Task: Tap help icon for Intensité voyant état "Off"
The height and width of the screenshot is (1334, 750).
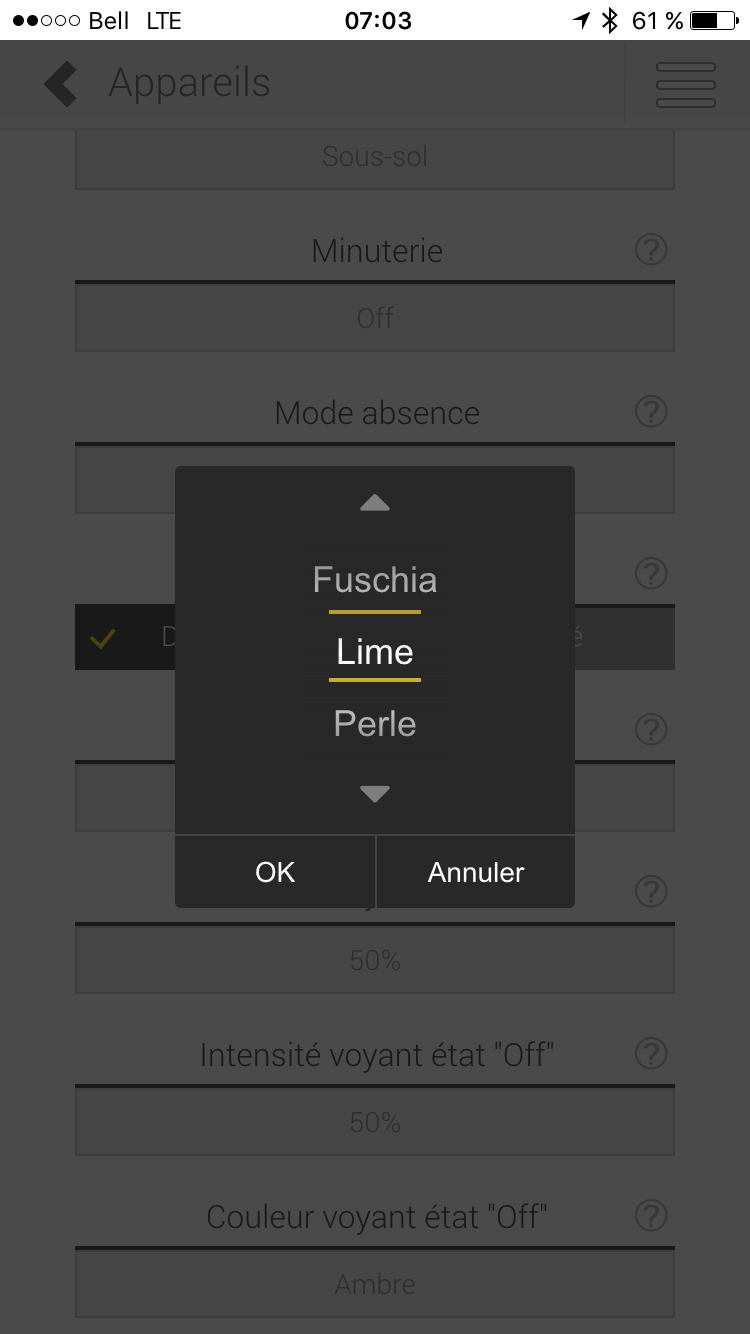Action: [x=651, y=1053]
